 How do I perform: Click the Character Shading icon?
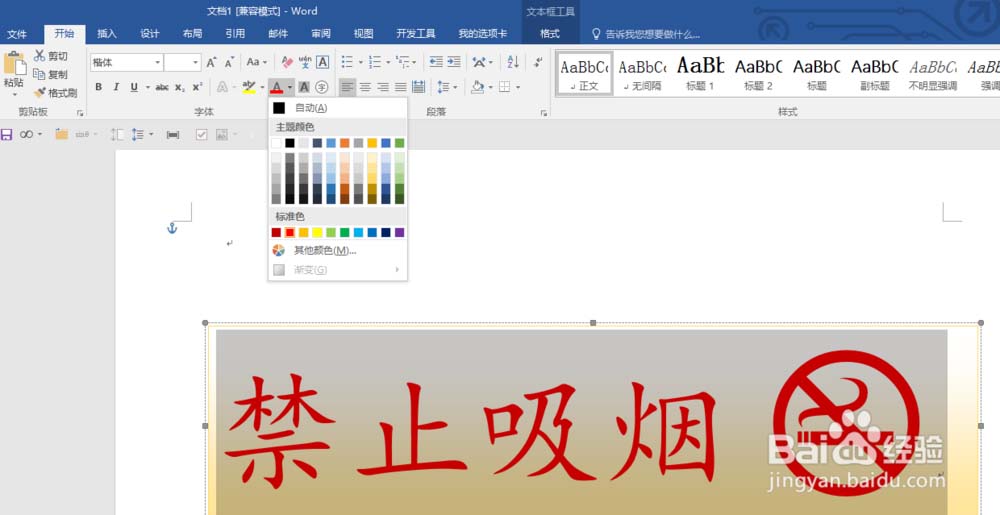pos(304,87)
